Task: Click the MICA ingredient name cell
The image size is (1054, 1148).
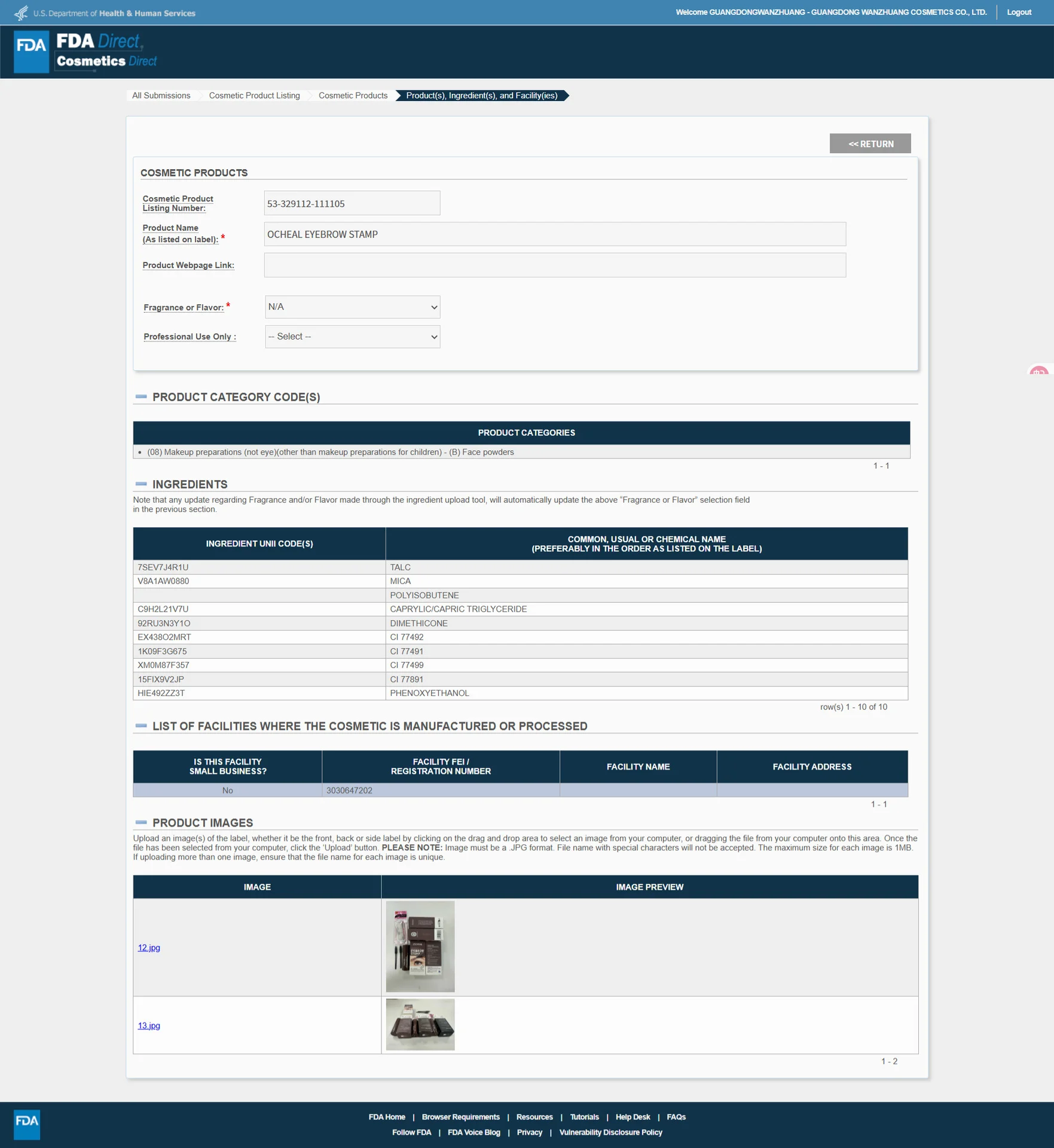Action: pos(646,581)
